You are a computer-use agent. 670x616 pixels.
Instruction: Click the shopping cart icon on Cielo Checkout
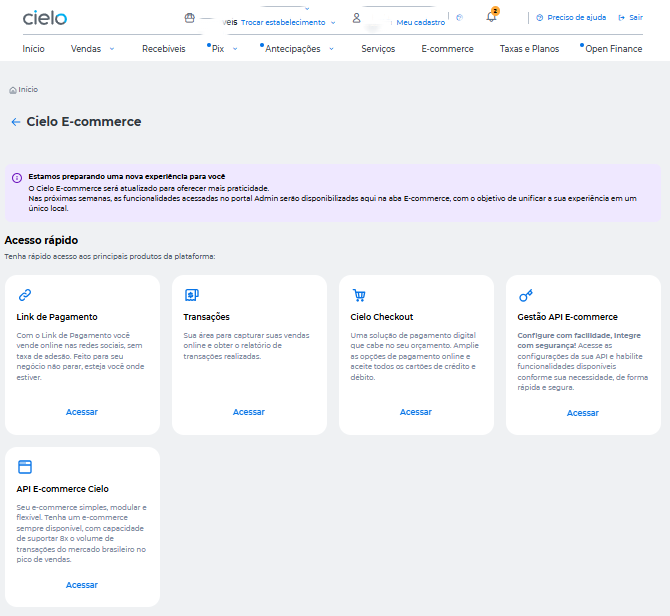[359, 295]
